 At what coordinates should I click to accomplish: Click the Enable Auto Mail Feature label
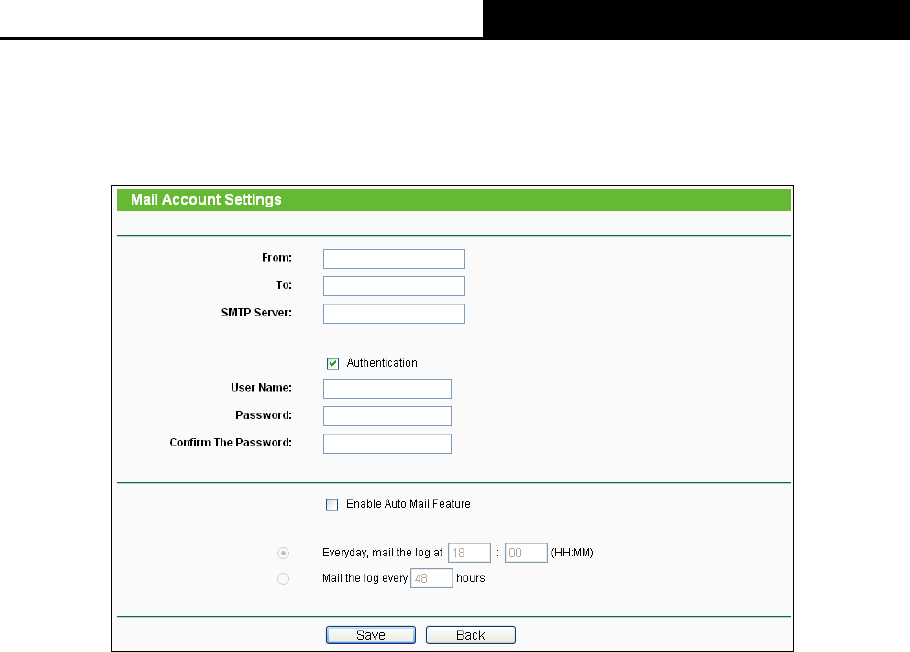[x=408, y=504]
